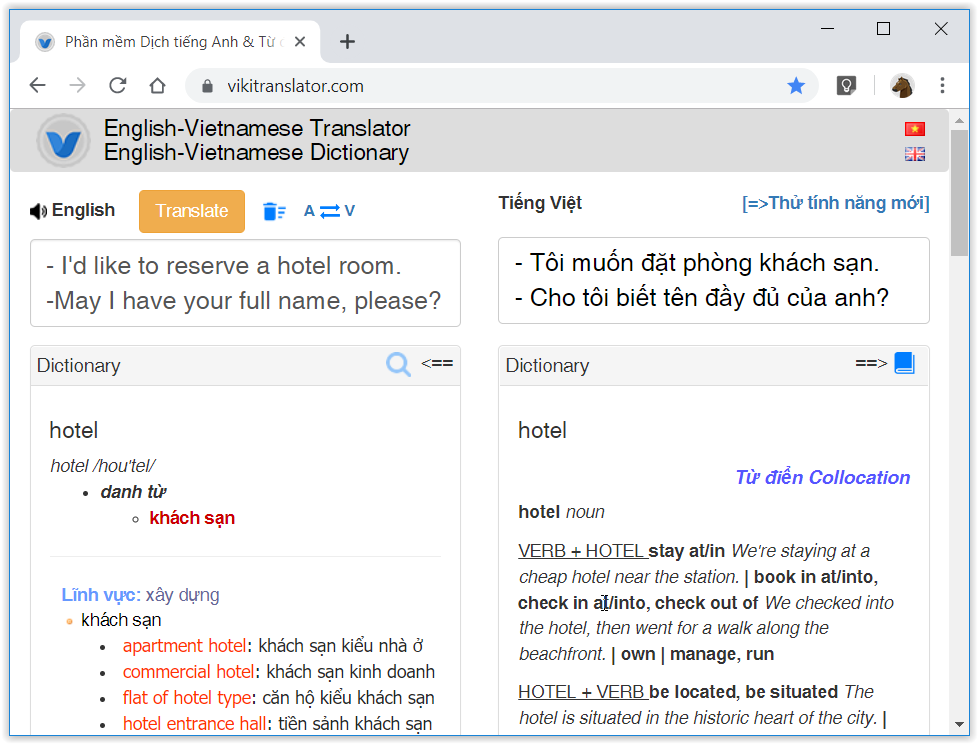The width and height of the screenshot is (978, 744).
Task: Collapse the right Dictionary panel via ==> arrow
Action: [x=869, y=364]
